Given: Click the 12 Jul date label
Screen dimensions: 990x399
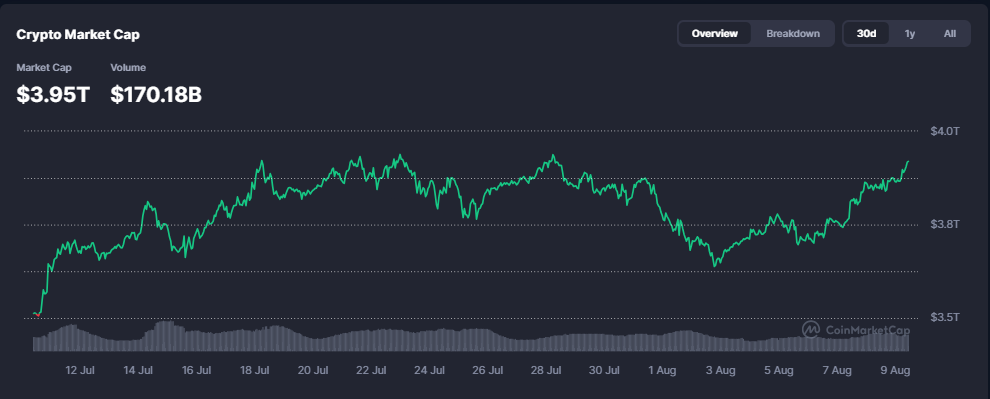Looking at the screenshot, I should coord(80,371).
